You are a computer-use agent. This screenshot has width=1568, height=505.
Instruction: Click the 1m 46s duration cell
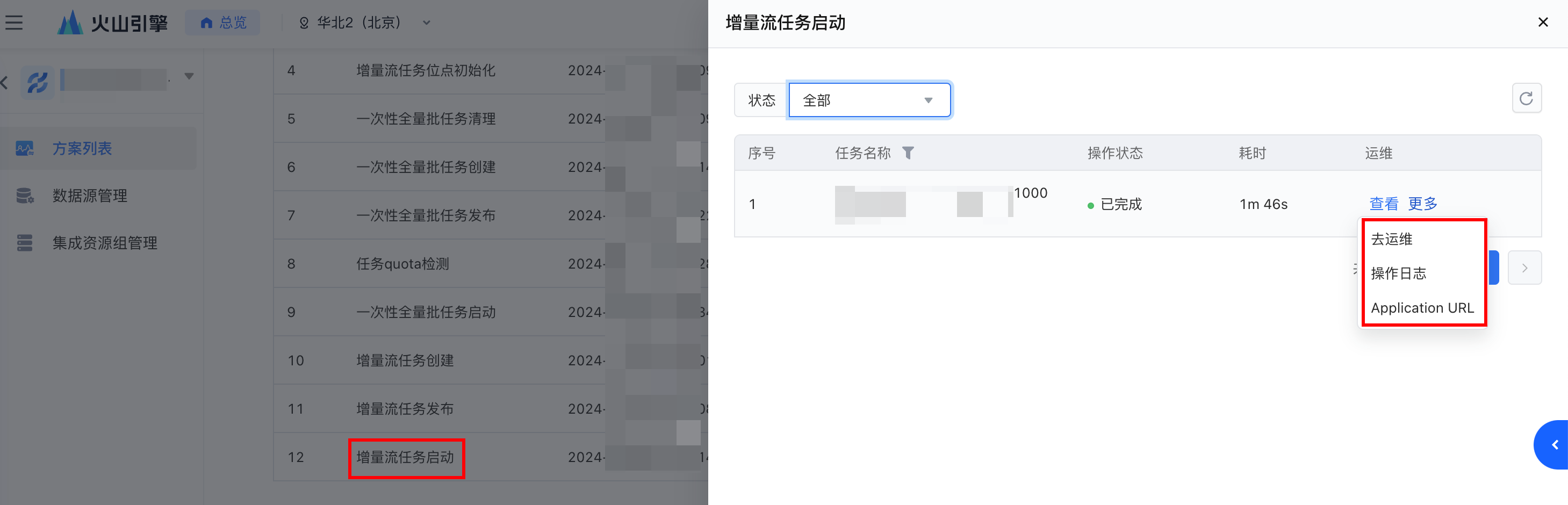coord(1264,205)
